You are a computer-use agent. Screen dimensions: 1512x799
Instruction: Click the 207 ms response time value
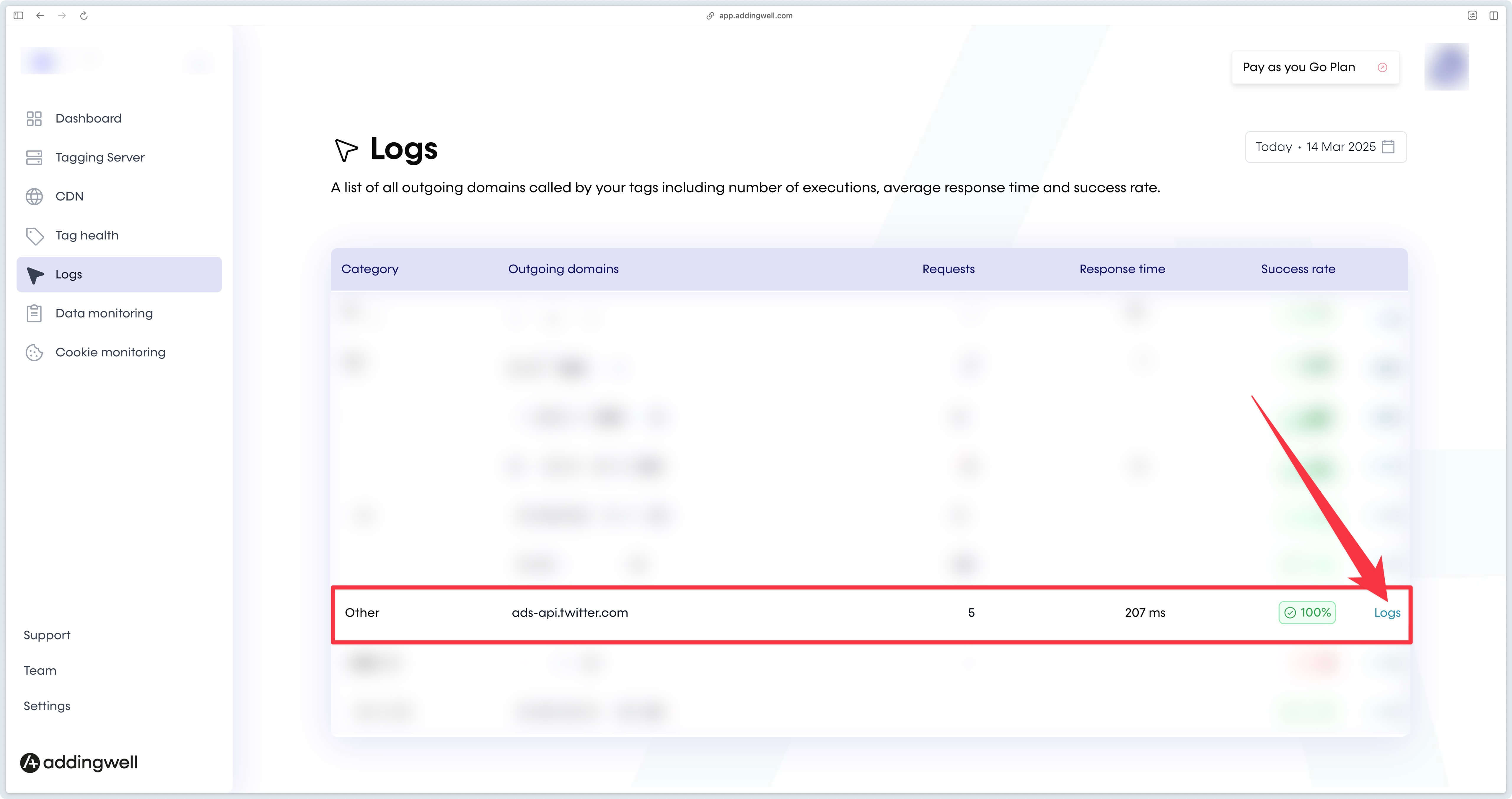[x=1145, y=613]
